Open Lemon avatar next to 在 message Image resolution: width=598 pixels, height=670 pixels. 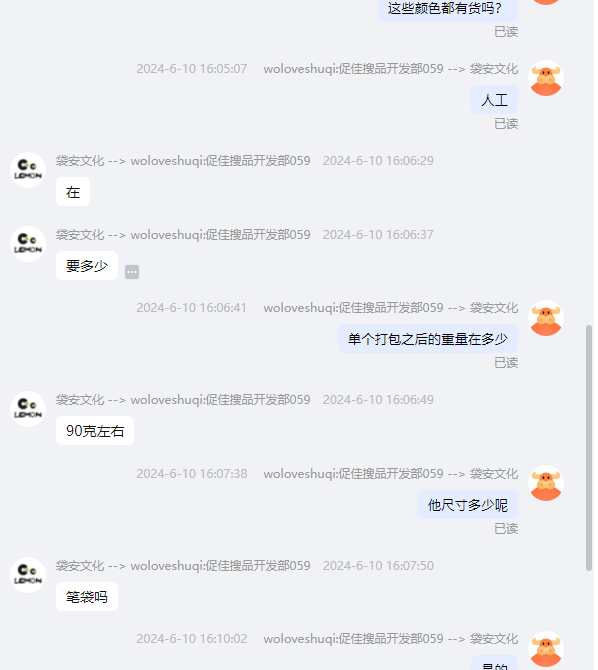tap(28, 170)
